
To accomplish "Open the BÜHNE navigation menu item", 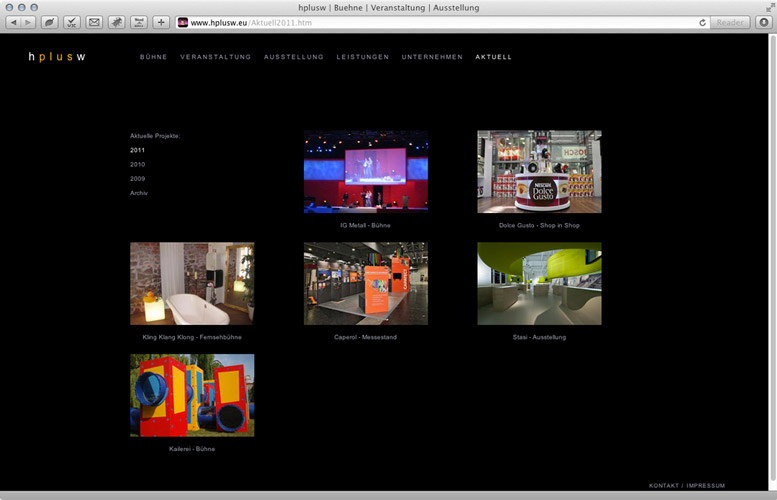I will (153, 57).
